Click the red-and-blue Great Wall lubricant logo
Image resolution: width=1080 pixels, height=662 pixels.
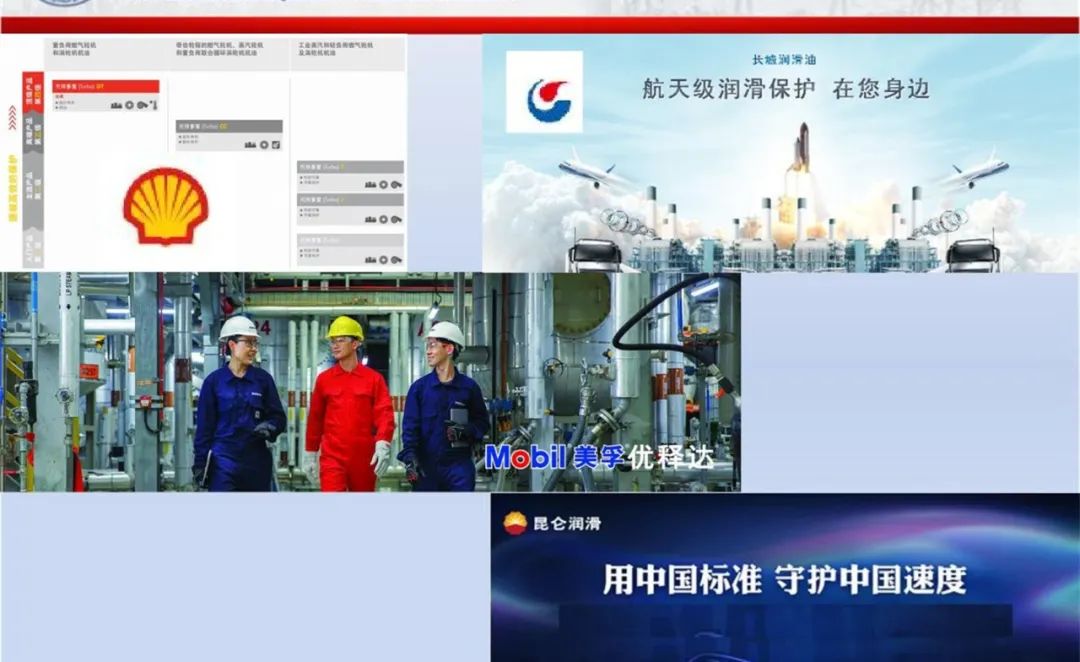(549, 101)
